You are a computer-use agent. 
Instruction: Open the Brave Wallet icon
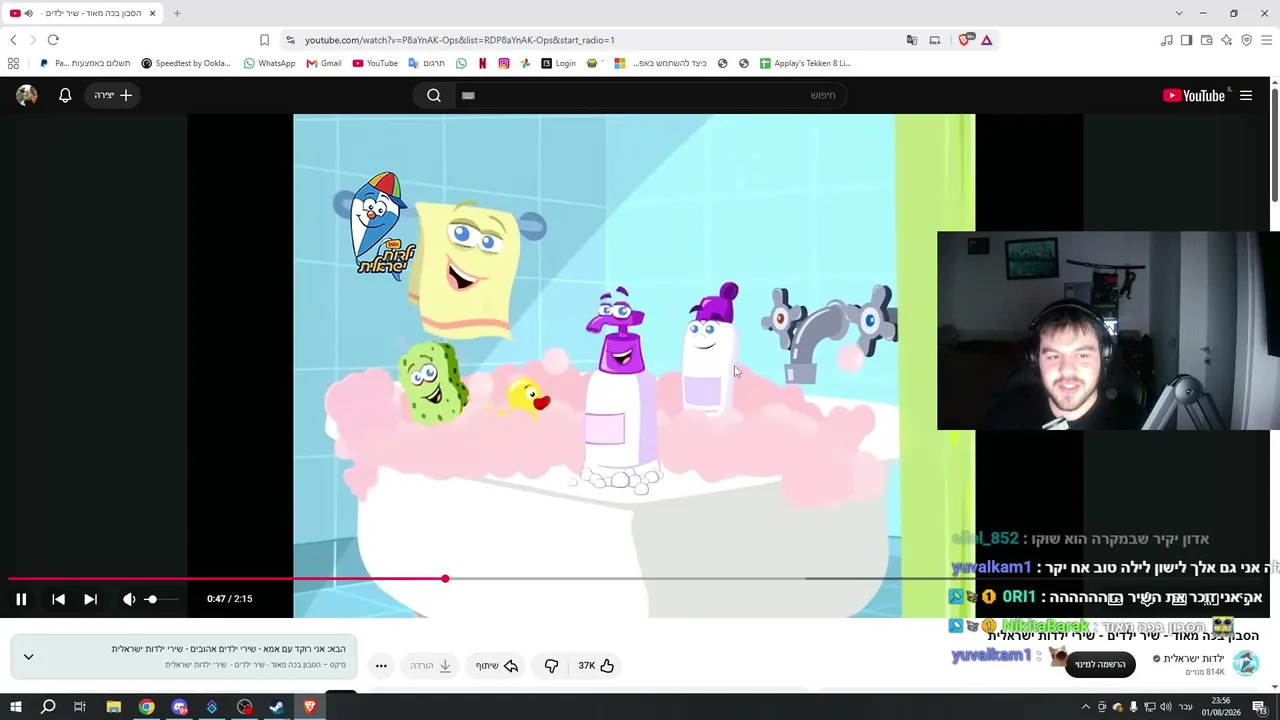pyautogui.click(x=1206, y=40)
